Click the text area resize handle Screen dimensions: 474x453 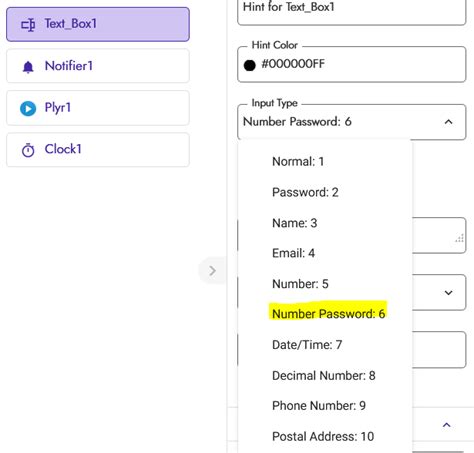460,238
